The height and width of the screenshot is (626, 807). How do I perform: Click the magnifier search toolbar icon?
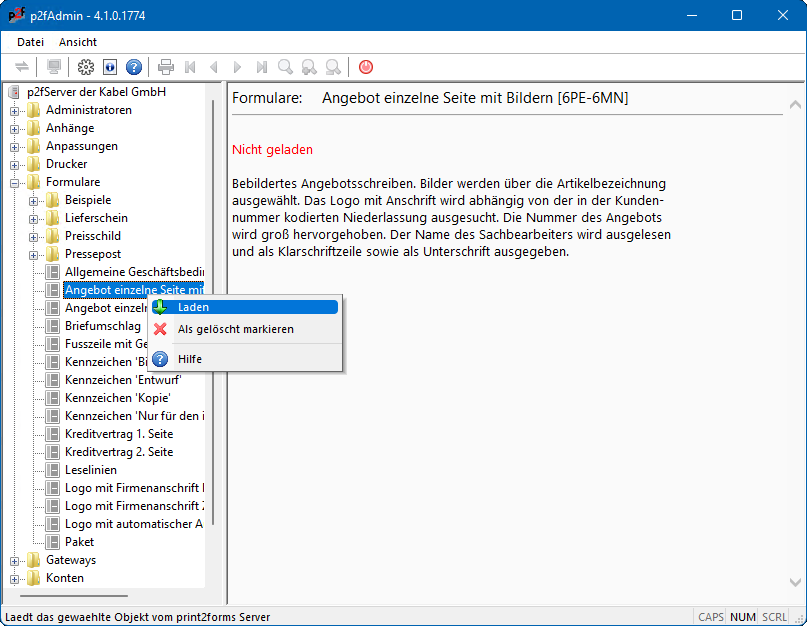pos(286,67)
